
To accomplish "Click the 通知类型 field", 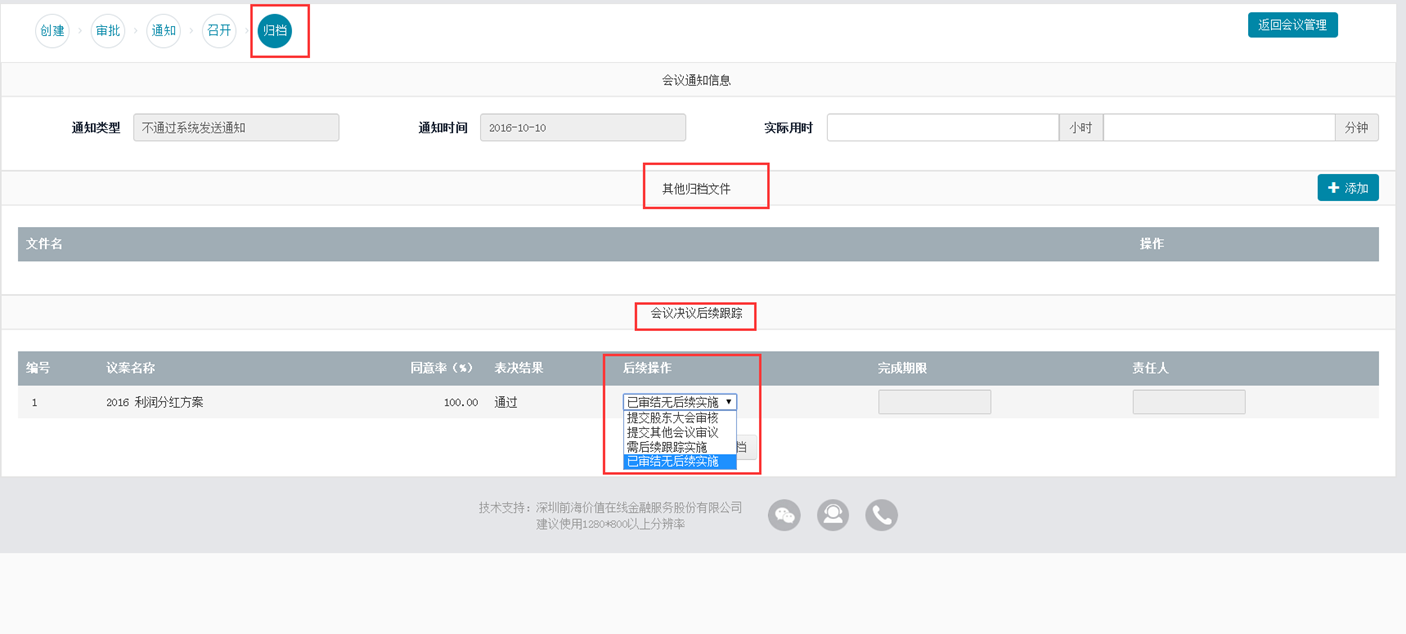I will 236,128.
